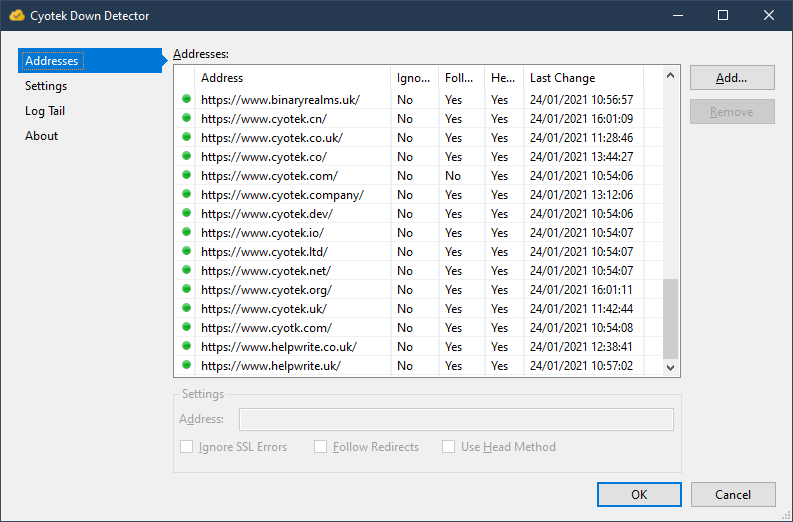Confirm with the OK button
The width and height of the screenshot is (793, 522).
[x=639, y=494]
